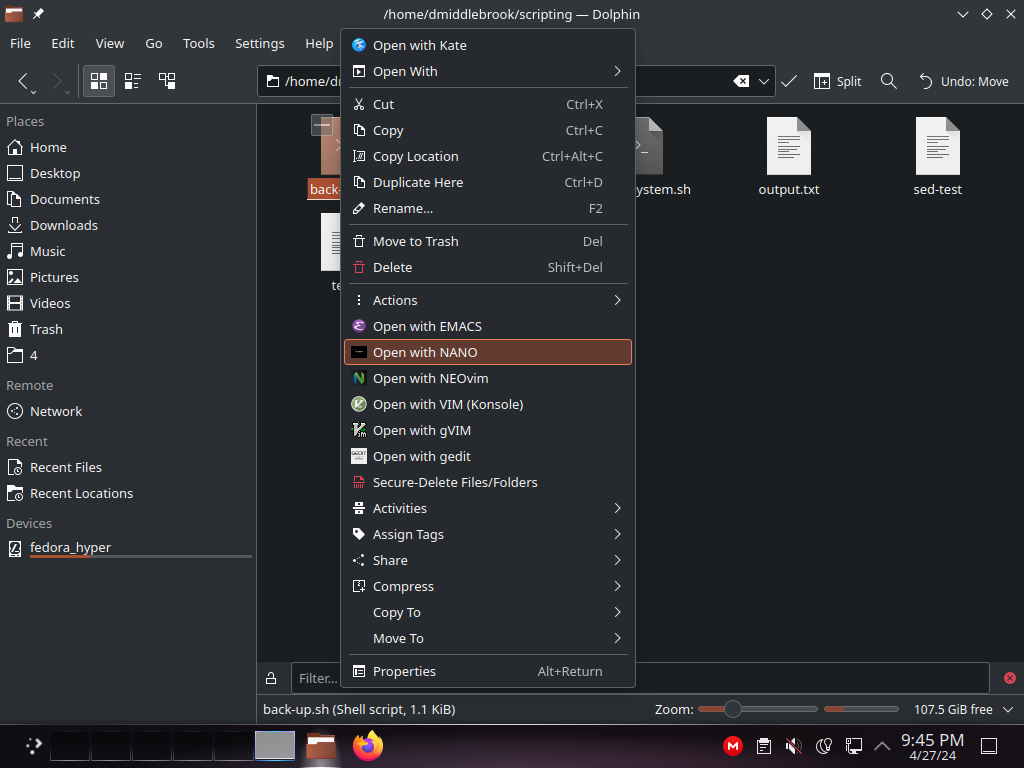Click the Split view button
Image resolution: width=1024 pixels, height=768 pixels.
(837, 81)
